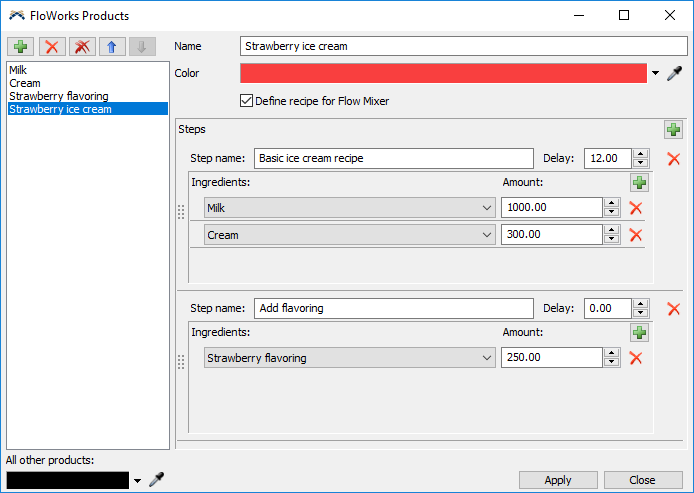Delete the Basic ice cream recipe step
The image size is (694, 493).
[673, 159]
